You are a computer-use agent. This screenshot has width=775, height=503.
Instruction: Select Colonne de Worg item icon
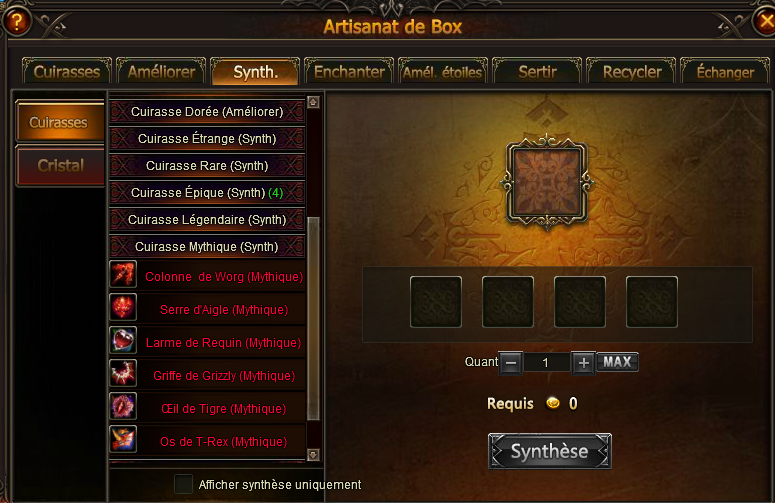[x=123, y=274]
